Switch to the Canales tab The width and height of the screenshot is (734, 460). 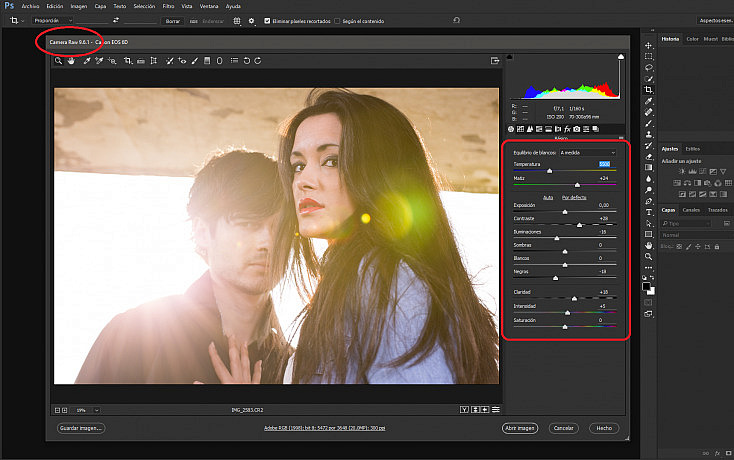(691, 210)
